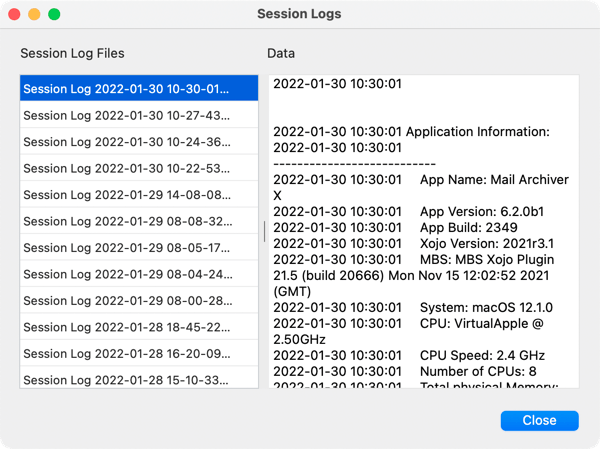Minimize the window with yellow button
Screen dimensions: 600x449
pyautogui.click(x=34, y=14)
